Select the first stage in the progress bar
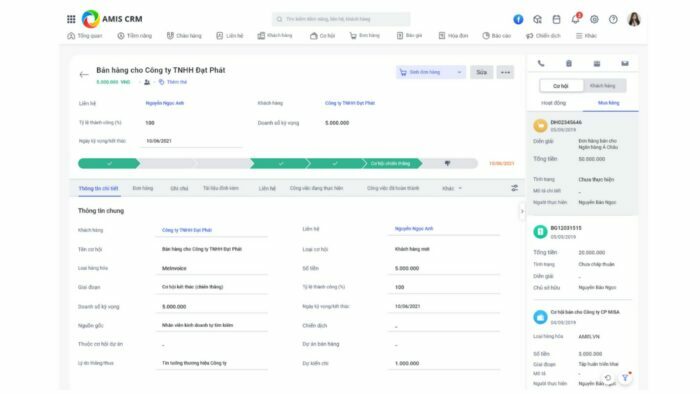The height and width of the screenshot is (394, 700). [108, 164]
